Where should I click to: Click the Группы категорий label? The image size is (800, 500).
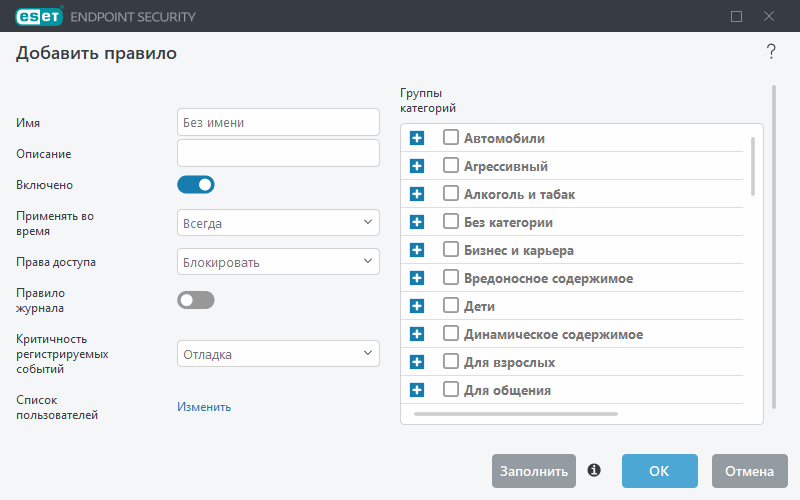428,101
